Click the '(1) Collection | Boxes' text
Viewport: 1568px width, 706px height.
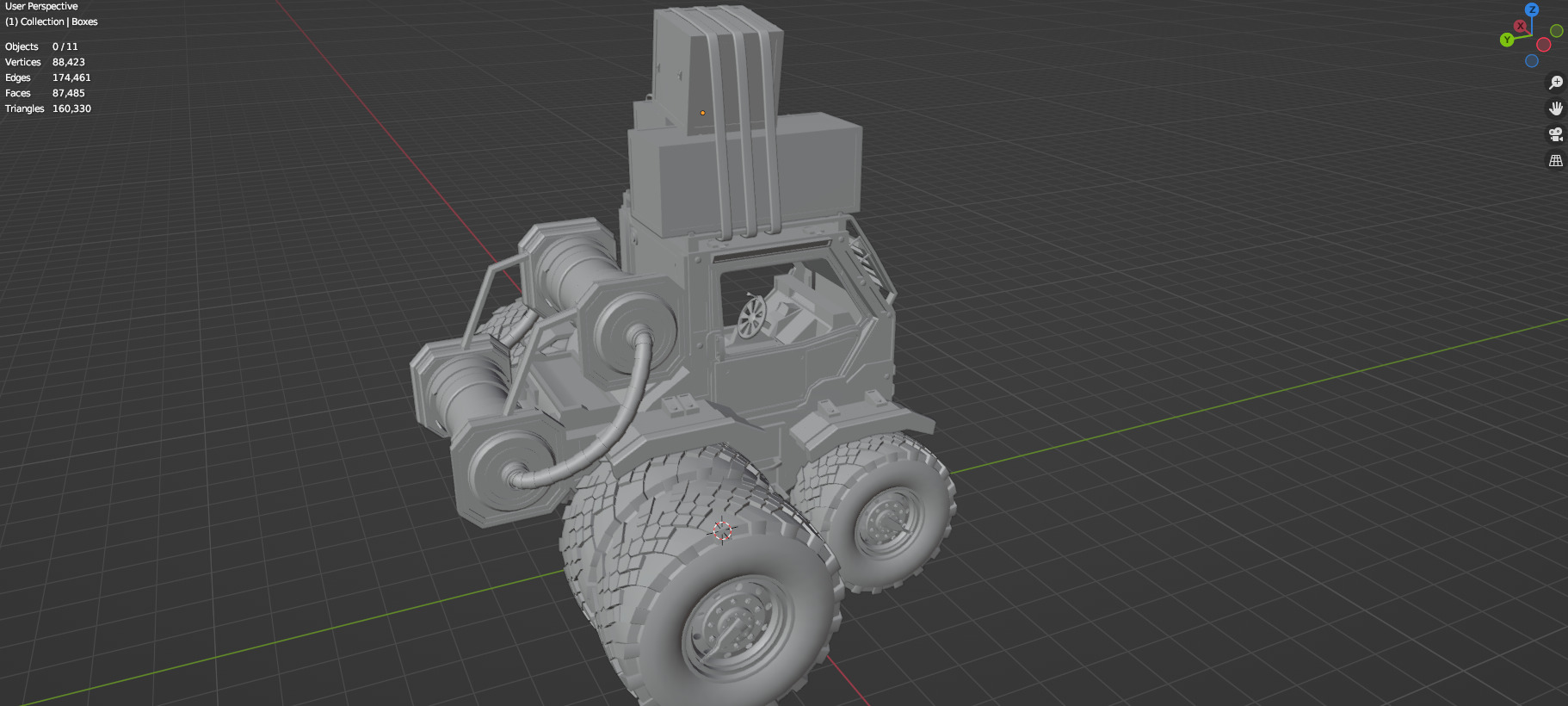click(52, 22)
